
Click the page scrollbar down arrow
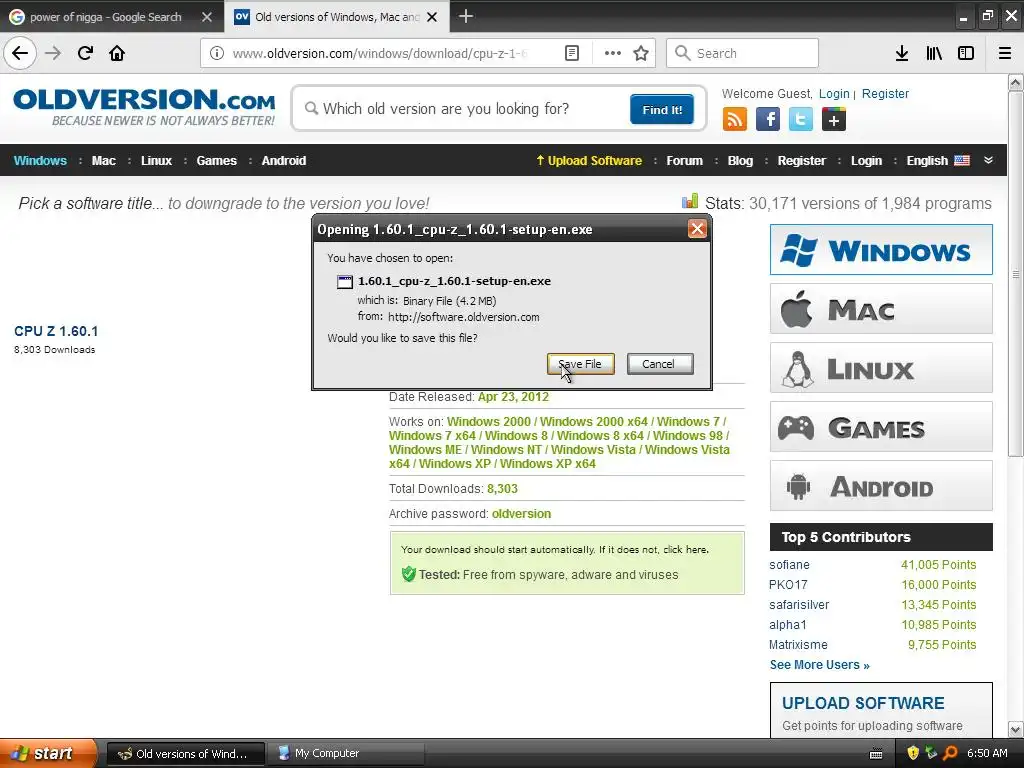[x=1016, y=729]
